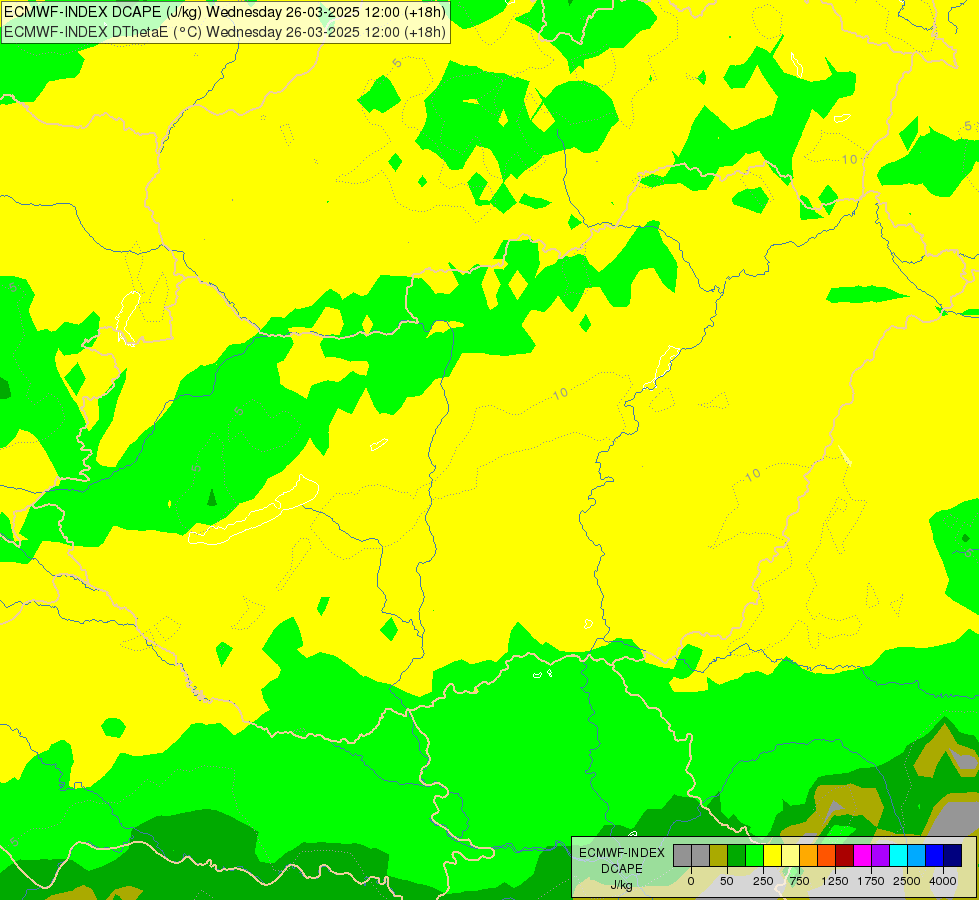
Task: Click the cyan swatch in the DCAPE legend
Action: click(x=898, y=856)
